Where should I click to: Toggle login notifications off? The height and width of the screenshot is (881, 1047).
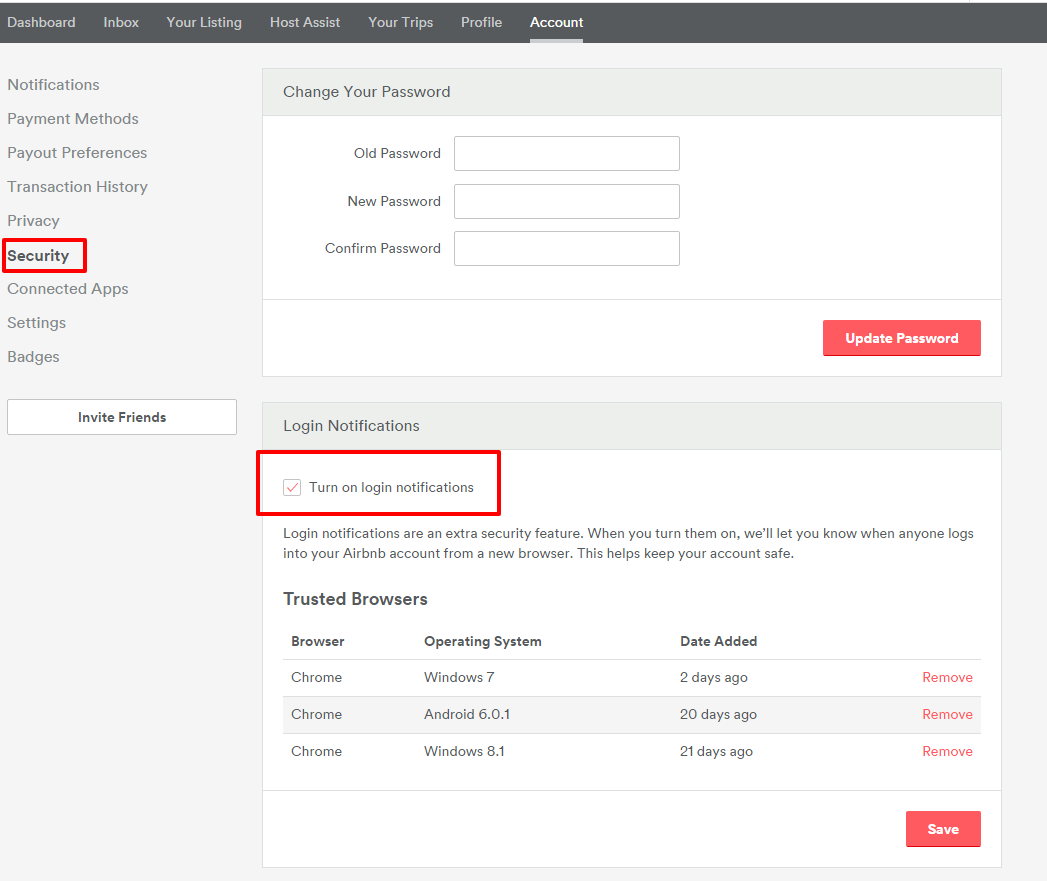click(x=292, y=487)
